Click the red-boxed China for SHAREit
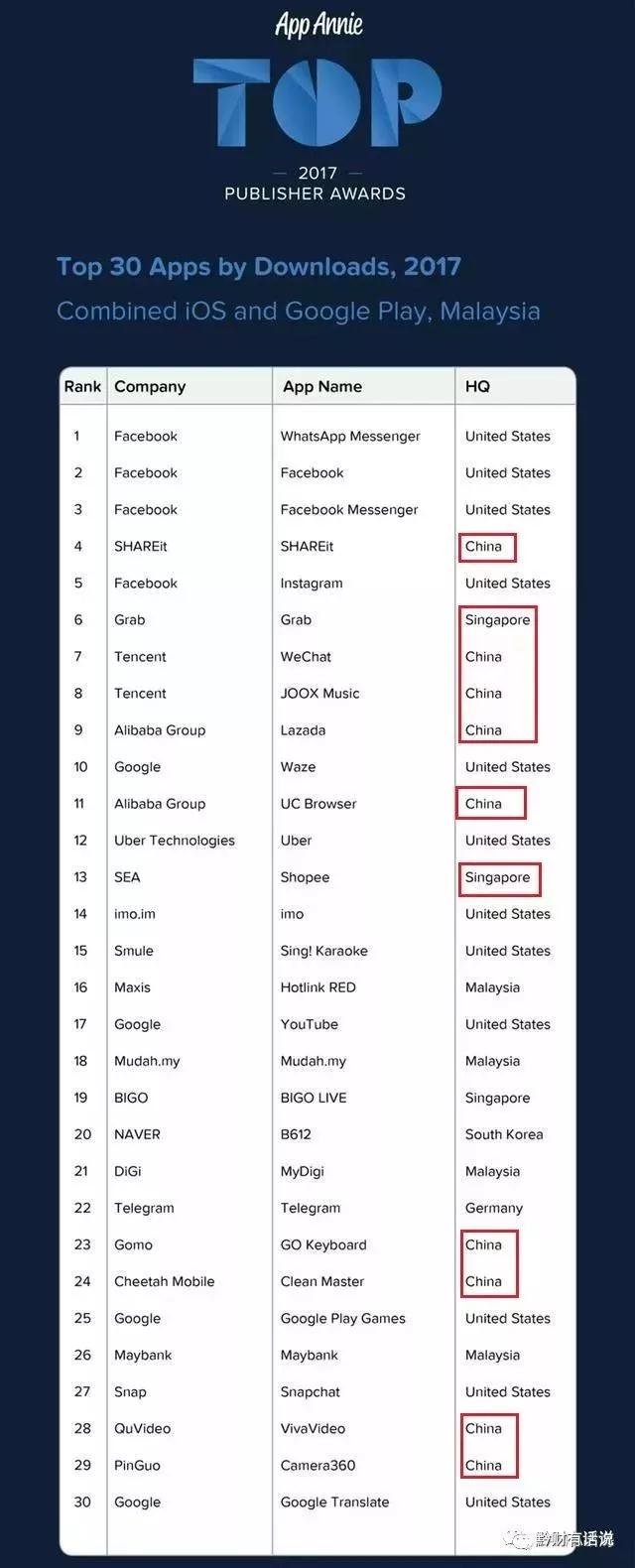635x1568 pixels. point(484,547)
